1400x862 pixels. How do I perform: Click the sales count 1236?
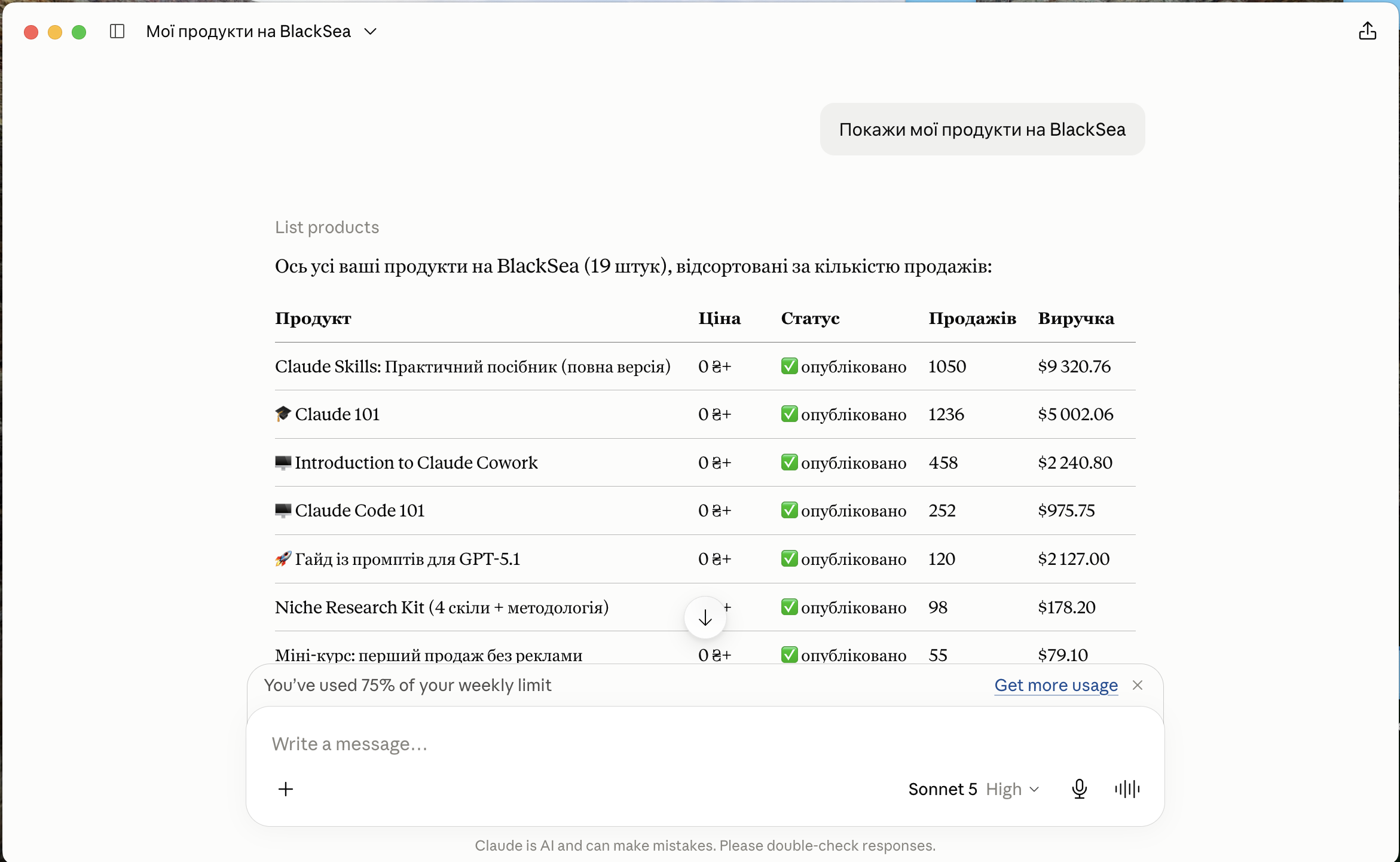pos(946,414)
